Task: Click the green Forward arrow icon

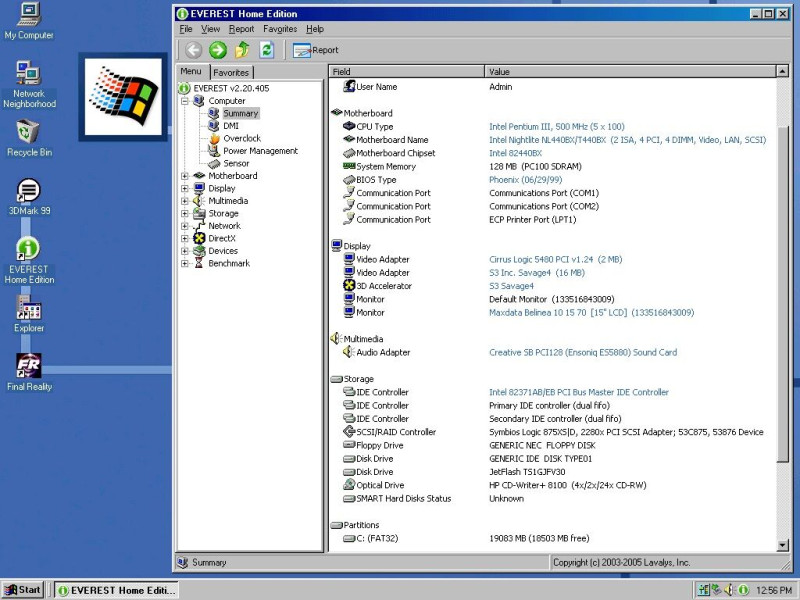Action: [218, 50]
